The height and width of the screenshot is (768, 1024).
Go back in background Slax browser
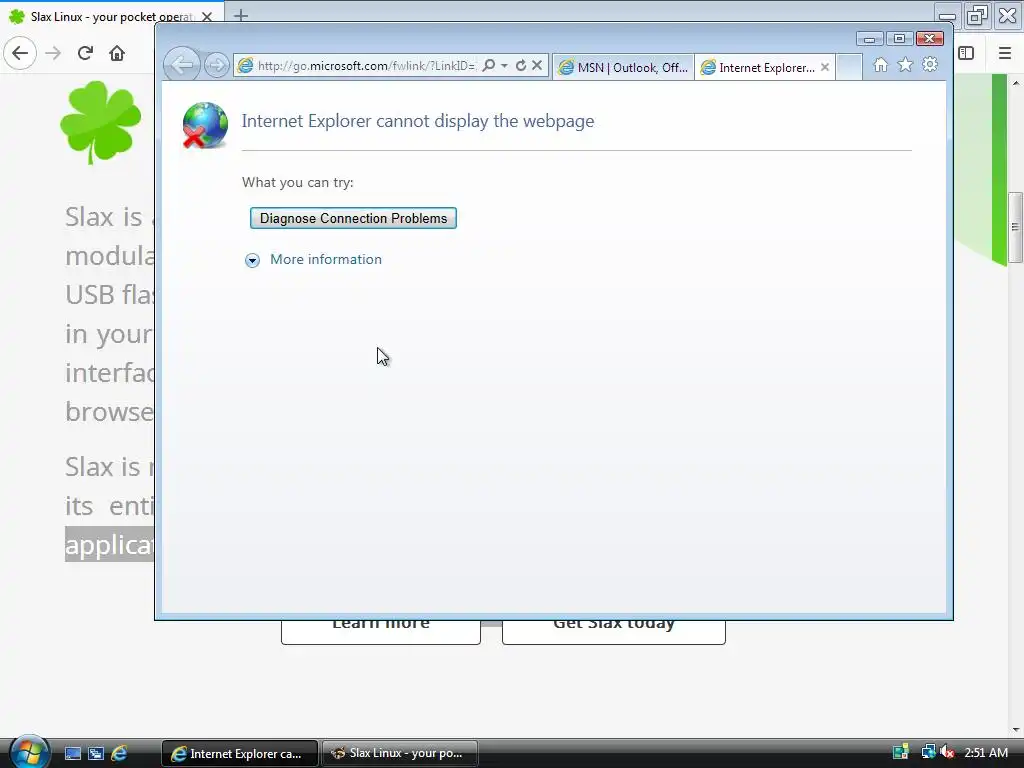click(20, 53)
